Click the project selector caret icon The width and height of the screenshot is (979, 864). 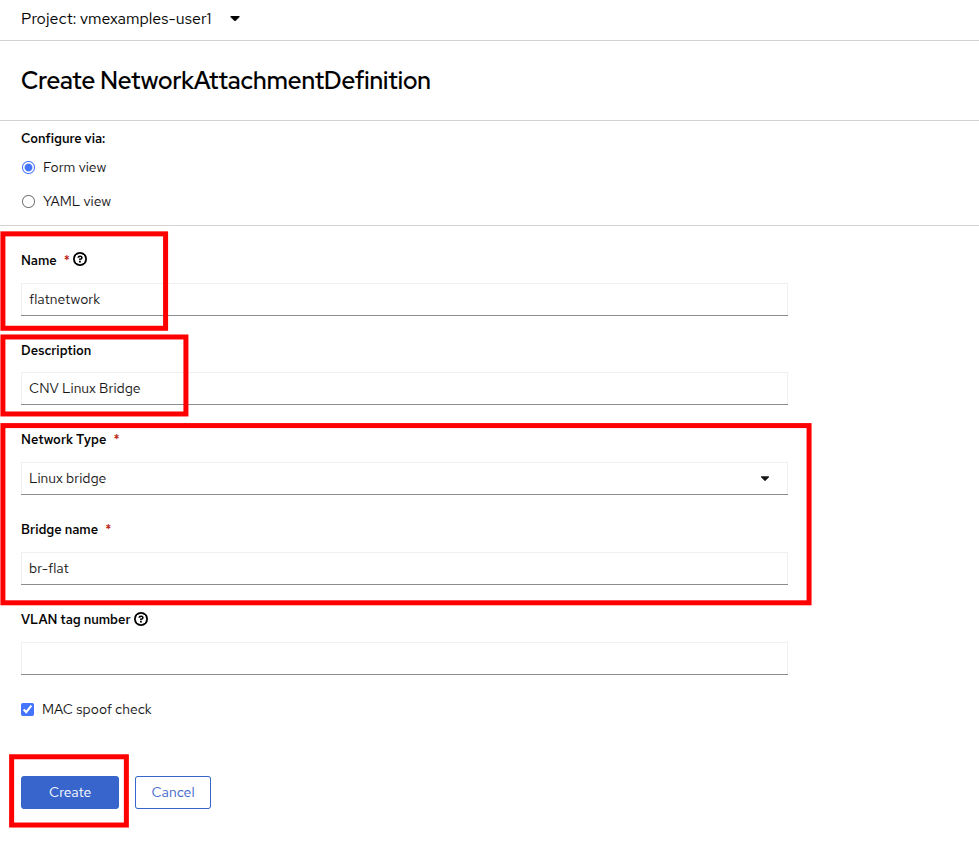click(x=235, y=19)
